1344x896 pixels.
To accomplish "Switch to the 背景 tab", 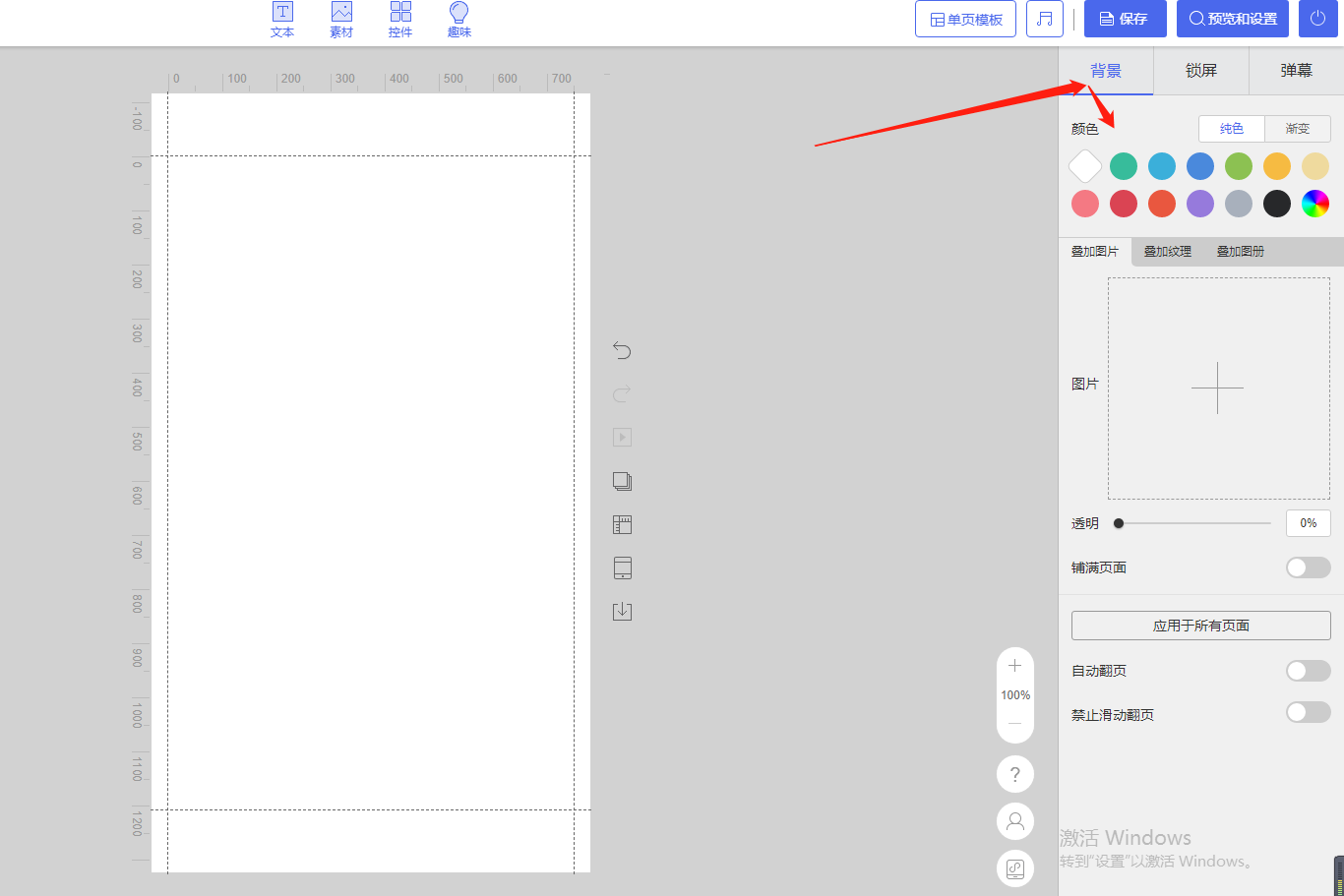I will point(1106,71).
